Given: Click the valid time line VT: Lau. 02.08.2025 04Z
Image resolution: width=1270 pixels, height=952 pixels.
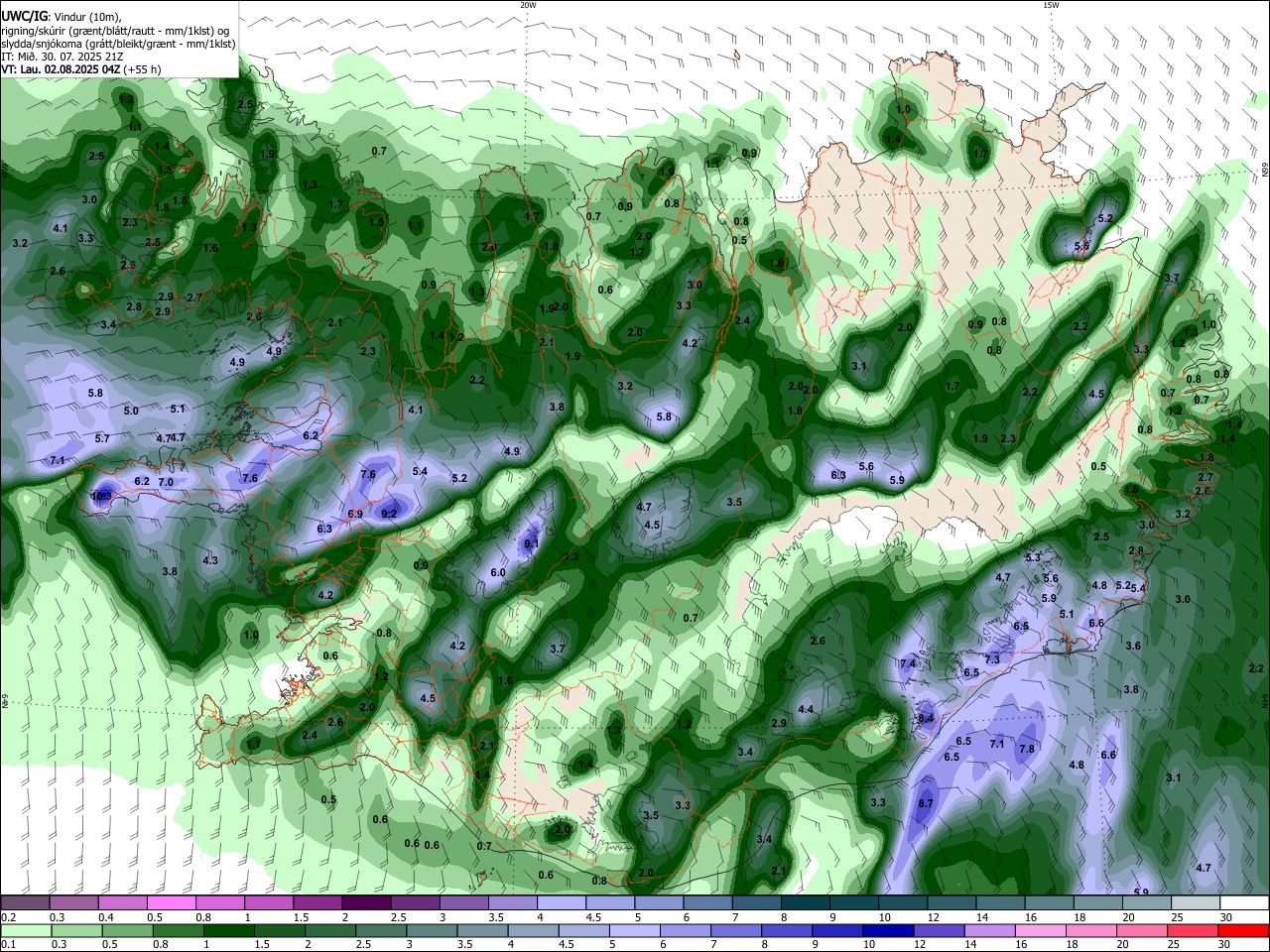Looking at the screenshot, I should [x=61, y=69].
